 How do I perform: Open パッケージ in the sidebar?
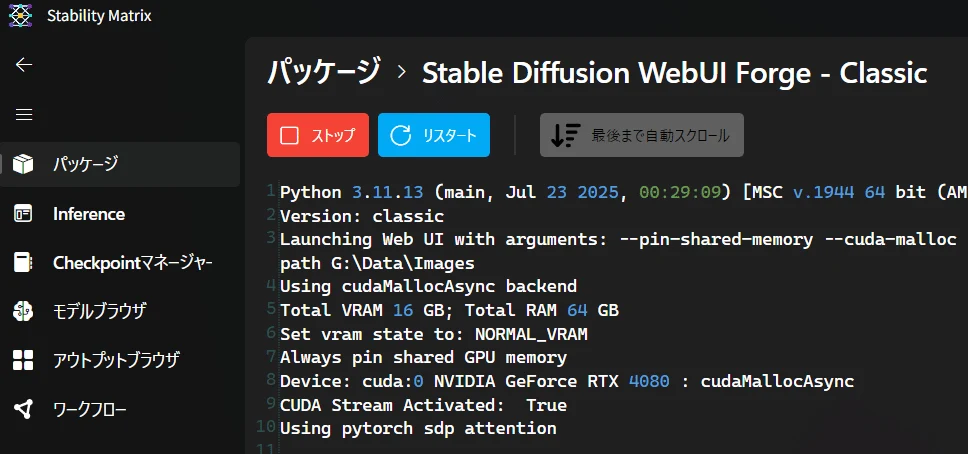point(120,164)
